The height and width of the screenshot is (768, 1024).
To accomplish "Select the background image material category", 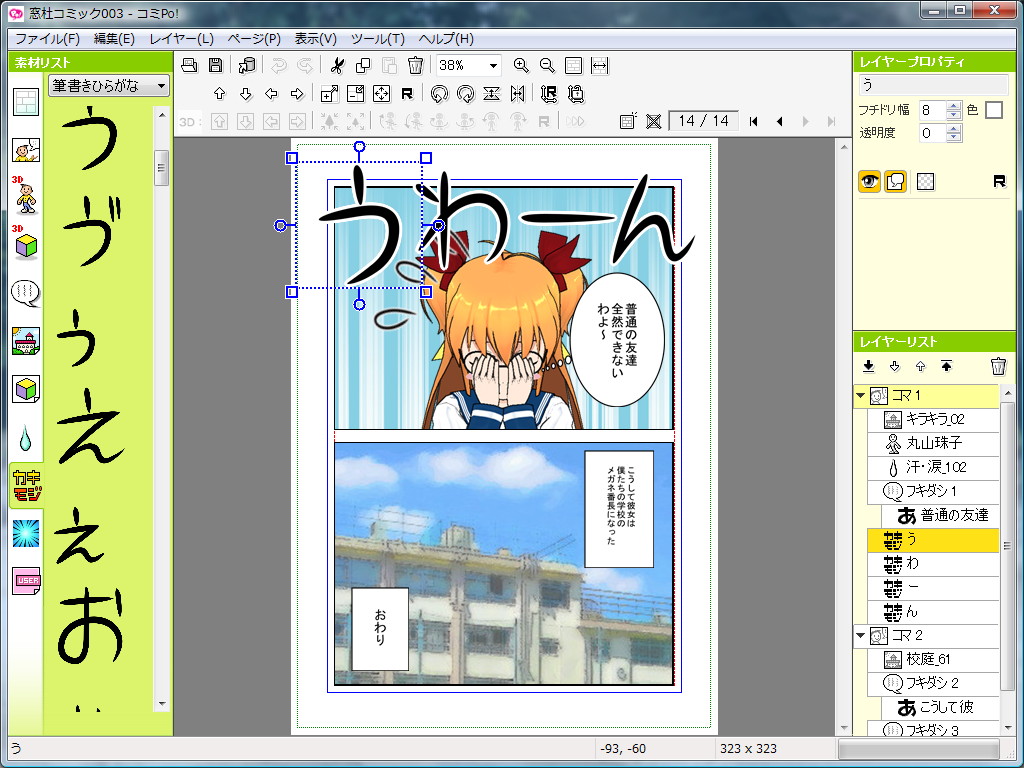I will click(26, 341).
